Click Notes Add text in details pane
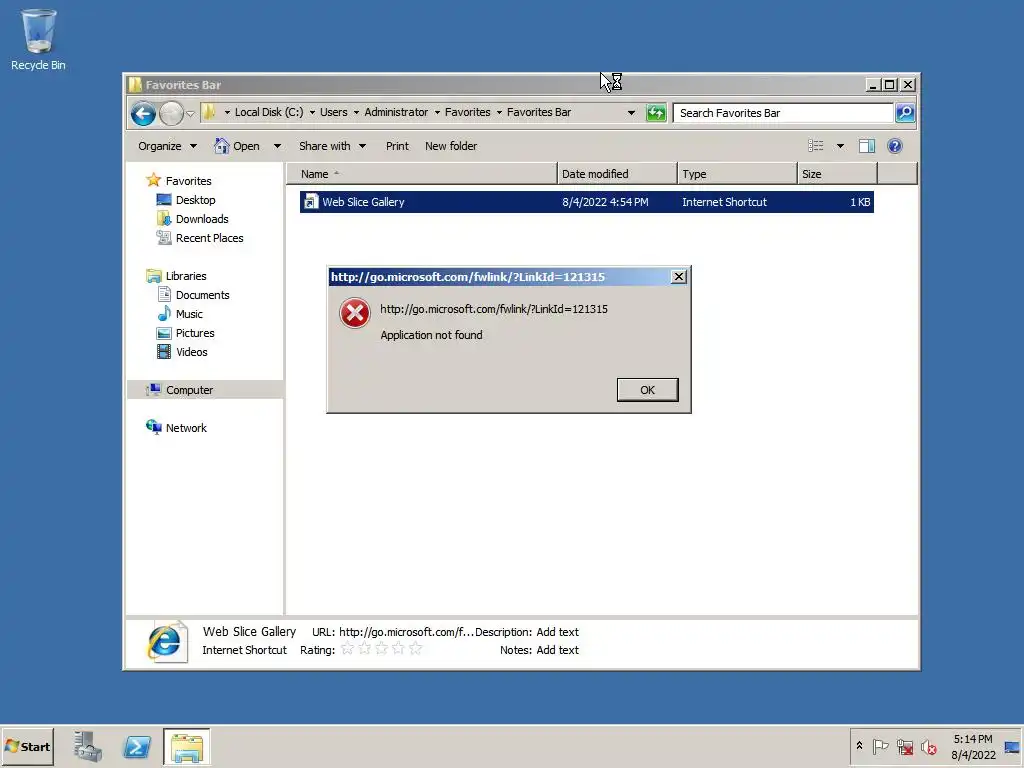The width and height of the screenshot is (1024, 768). pyautogui.click(x=557, y=650)
